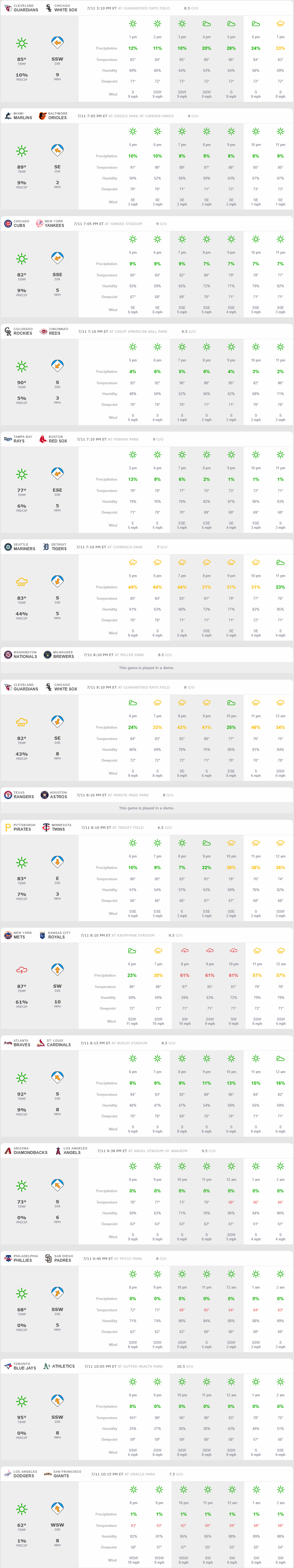Select the New York Mets logo
Image resolution: width=294 pixels, height=1568 pixels.
(x=8, y=935)
